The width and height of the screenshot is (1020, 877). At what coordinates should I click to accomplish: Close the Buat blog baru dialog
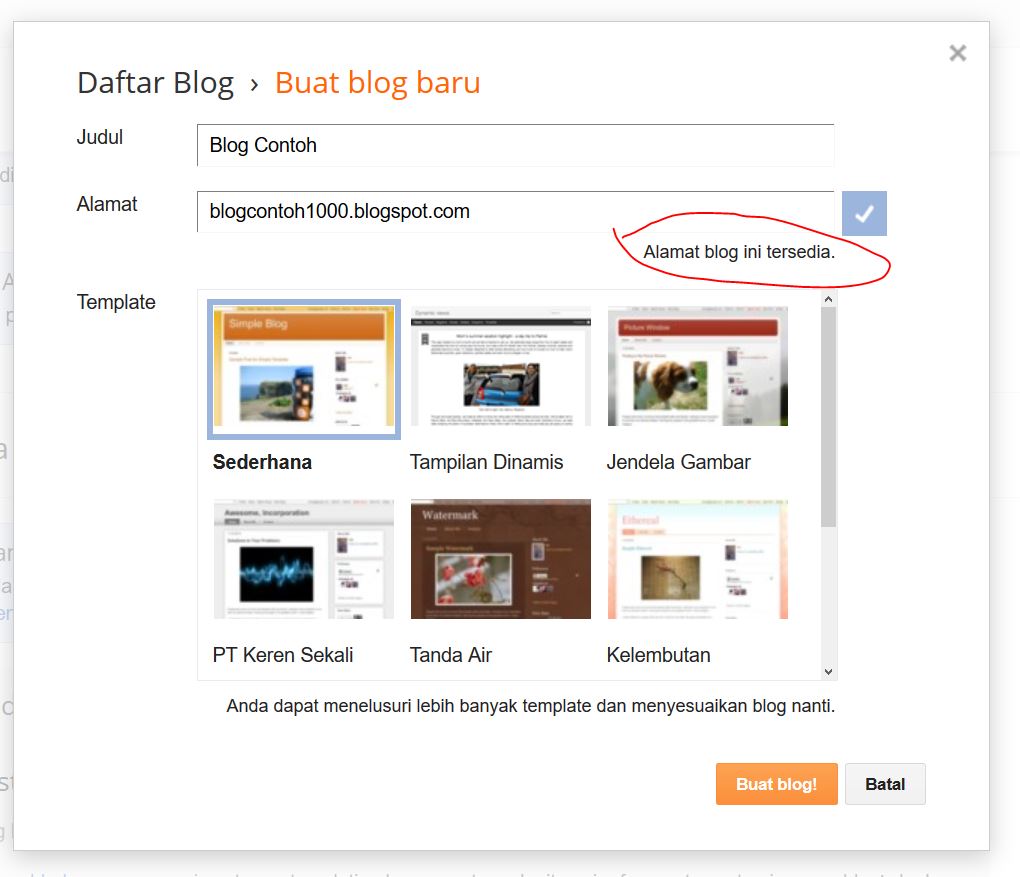click(x=957, y=53)
